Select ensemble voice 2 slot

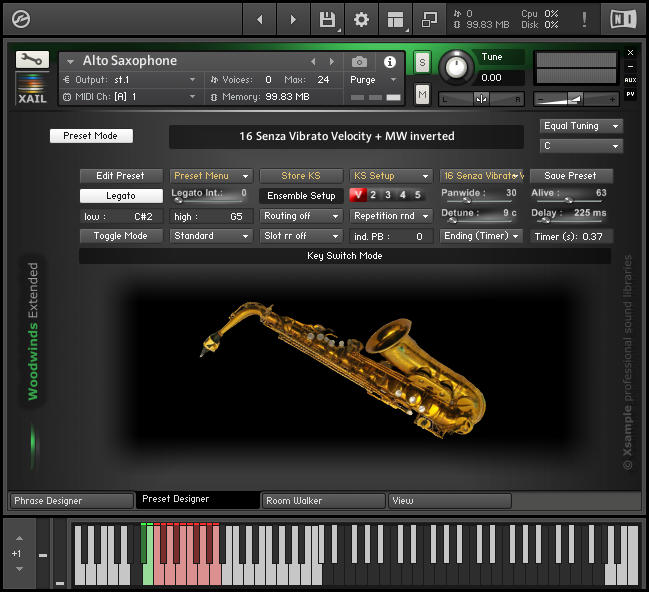tap(373, 195)
